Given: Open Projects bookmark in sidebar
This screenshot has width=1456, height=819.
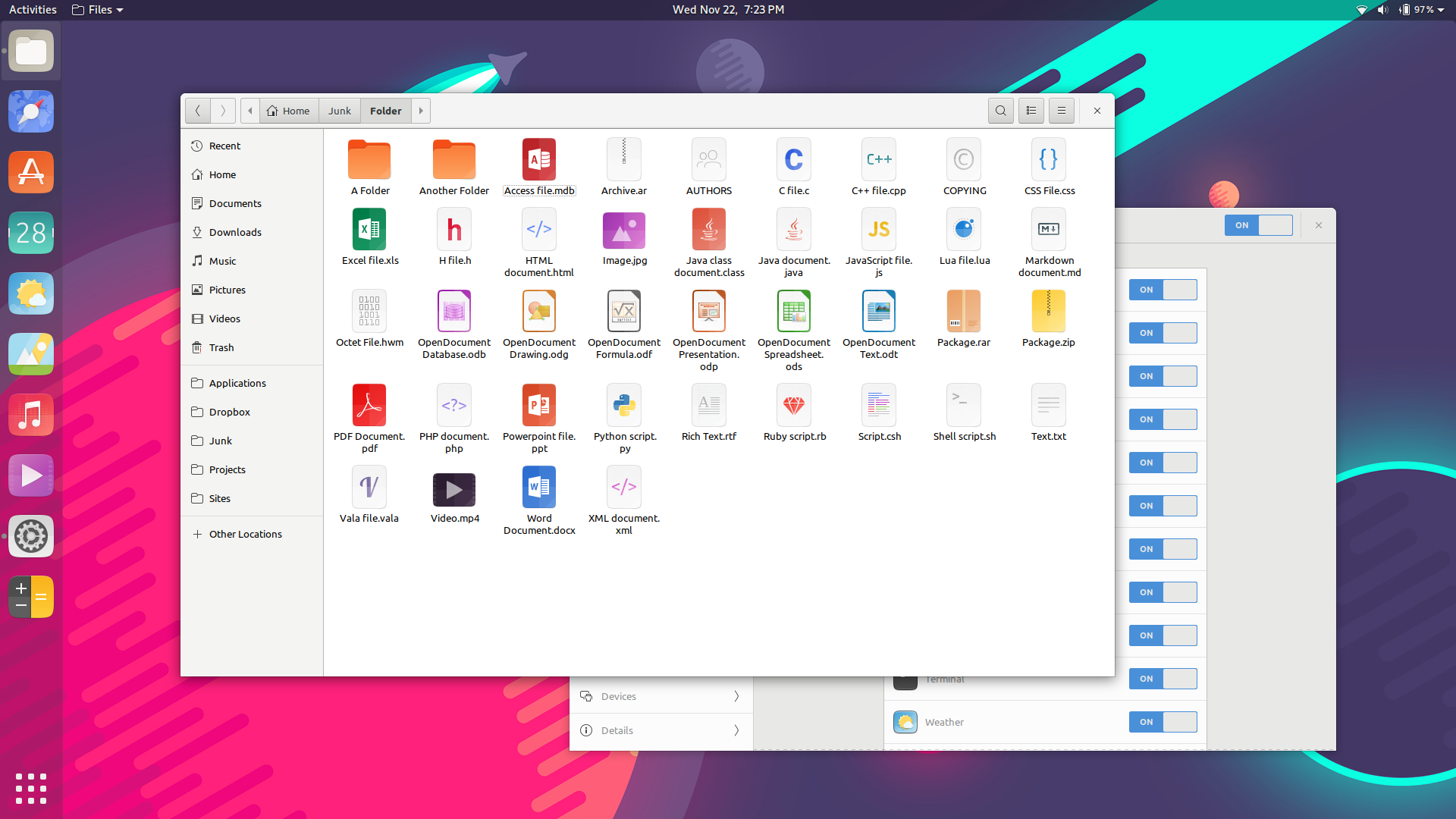Looking at the screenshot, I should click(x=252, y=469).
